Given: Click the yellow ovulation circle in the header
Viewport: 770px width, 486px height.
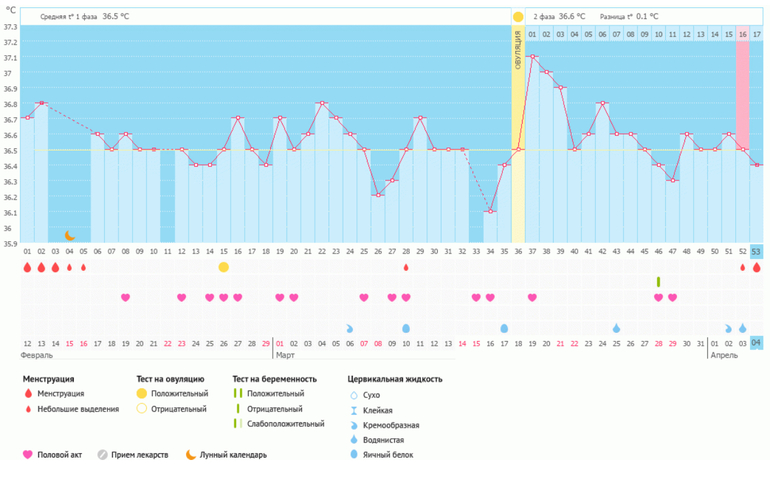Looking at the screenshot, I should [x=518, y=17].
